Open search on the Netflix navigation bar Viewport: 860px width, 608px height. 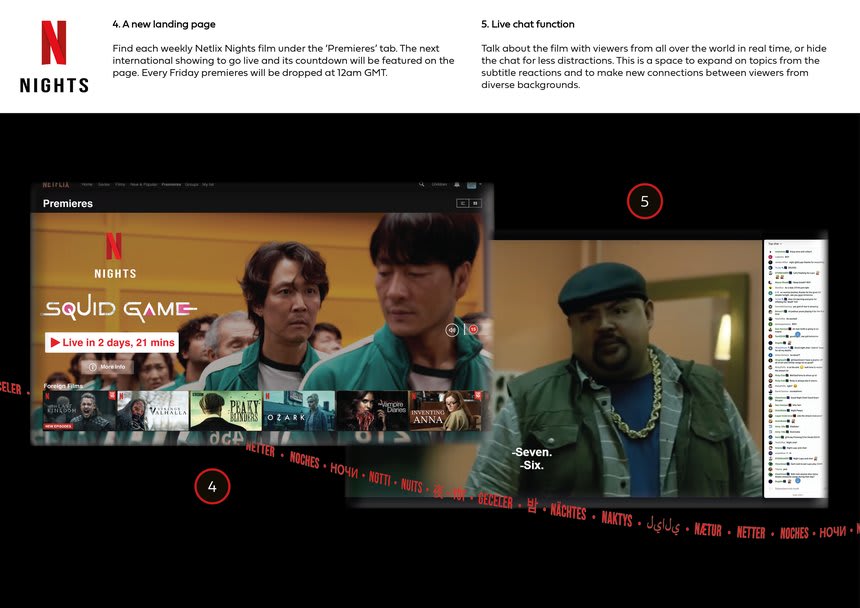coord(420,184)
